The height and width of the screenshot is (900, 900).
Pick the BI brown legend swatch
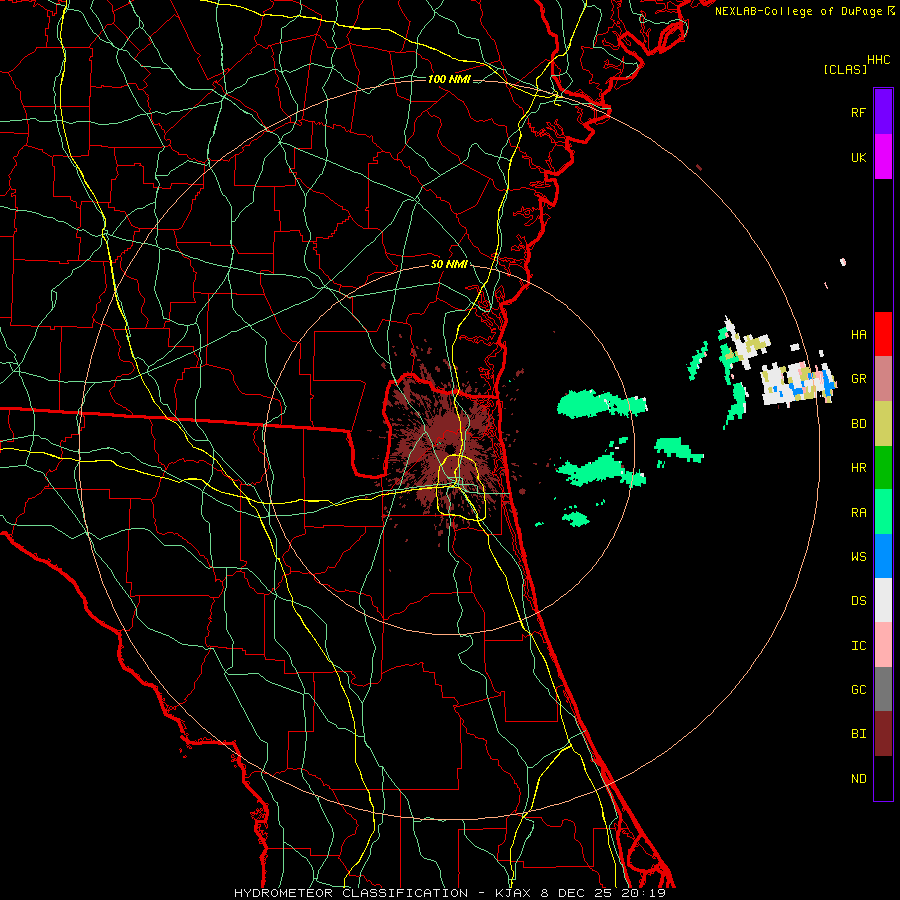(883, 734)
